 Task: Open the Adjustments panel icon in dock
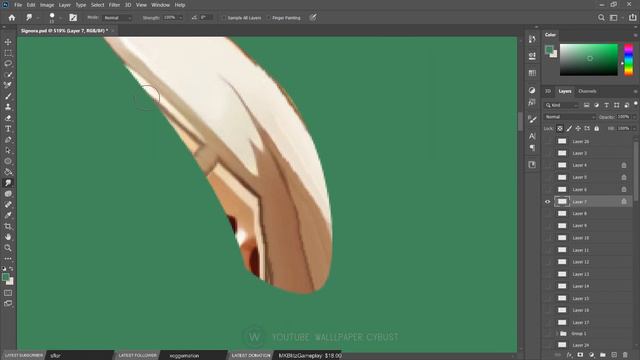point(532,90)
